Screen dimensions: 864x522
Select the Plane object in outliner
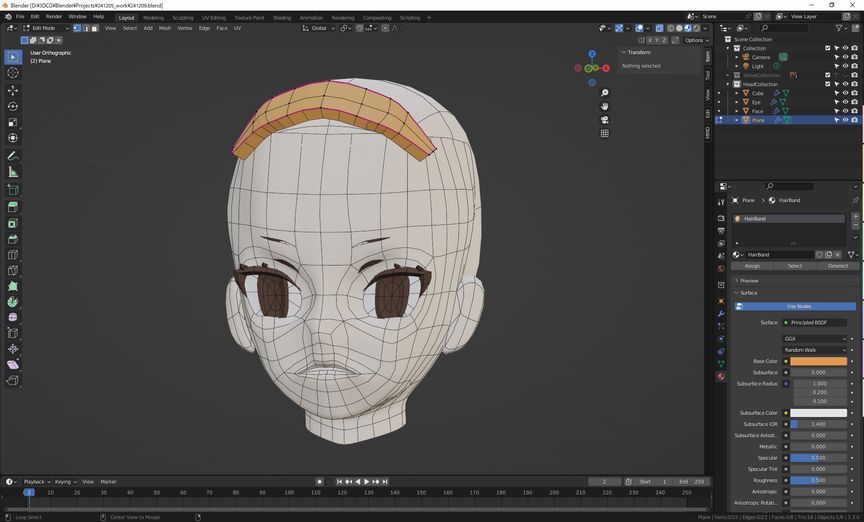758,120
